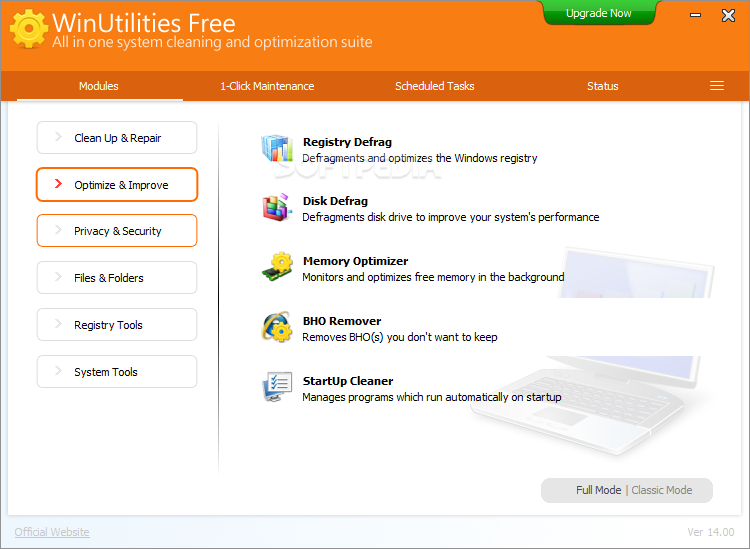
Task: Click the 'WinUtilities Free' title text
Action: (x=144, y=22)
